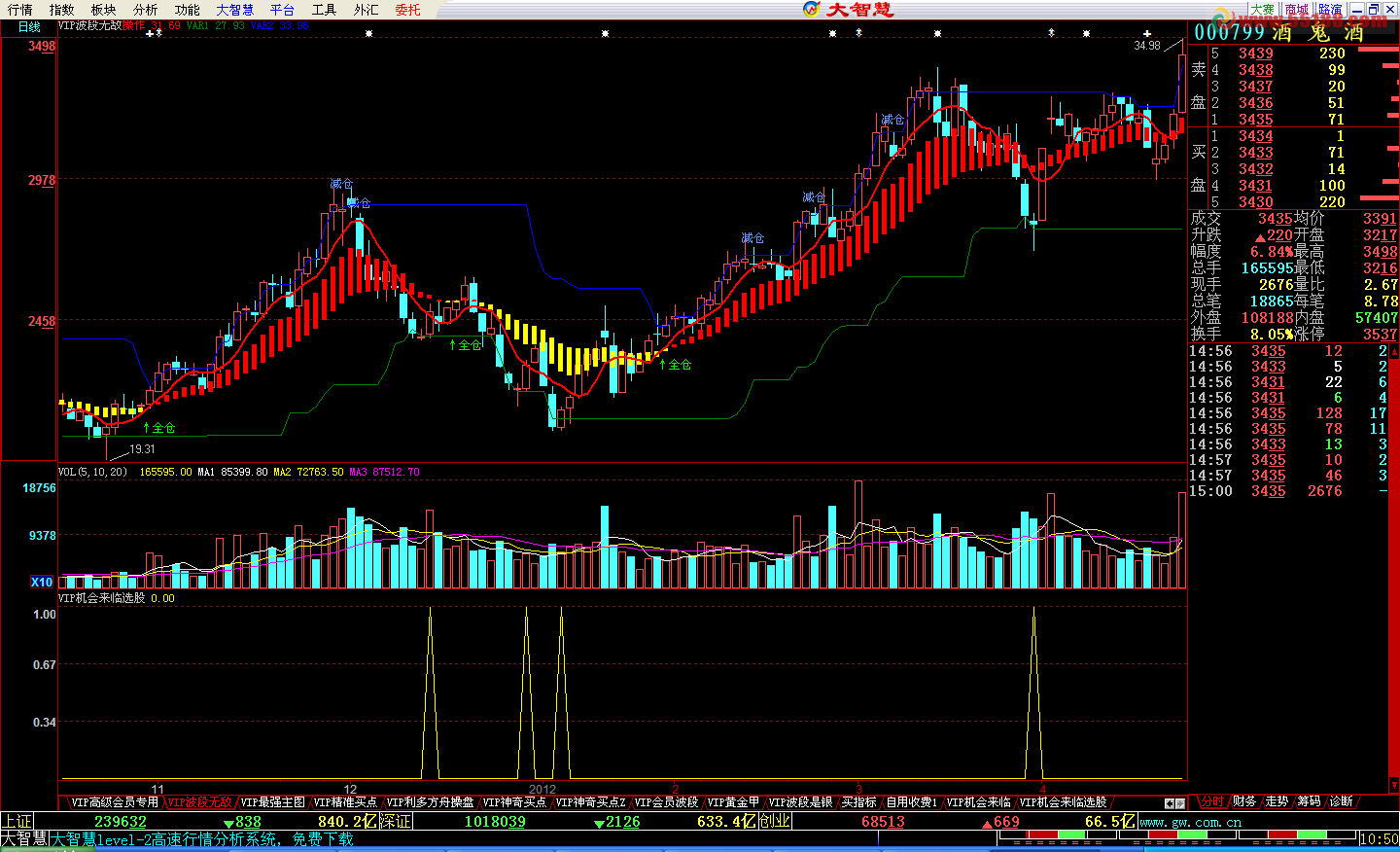Viewport: 1400px width, 852px height.
Task: Click the VIP机会来临选股 sub-chart title
Action: (101, 598)
